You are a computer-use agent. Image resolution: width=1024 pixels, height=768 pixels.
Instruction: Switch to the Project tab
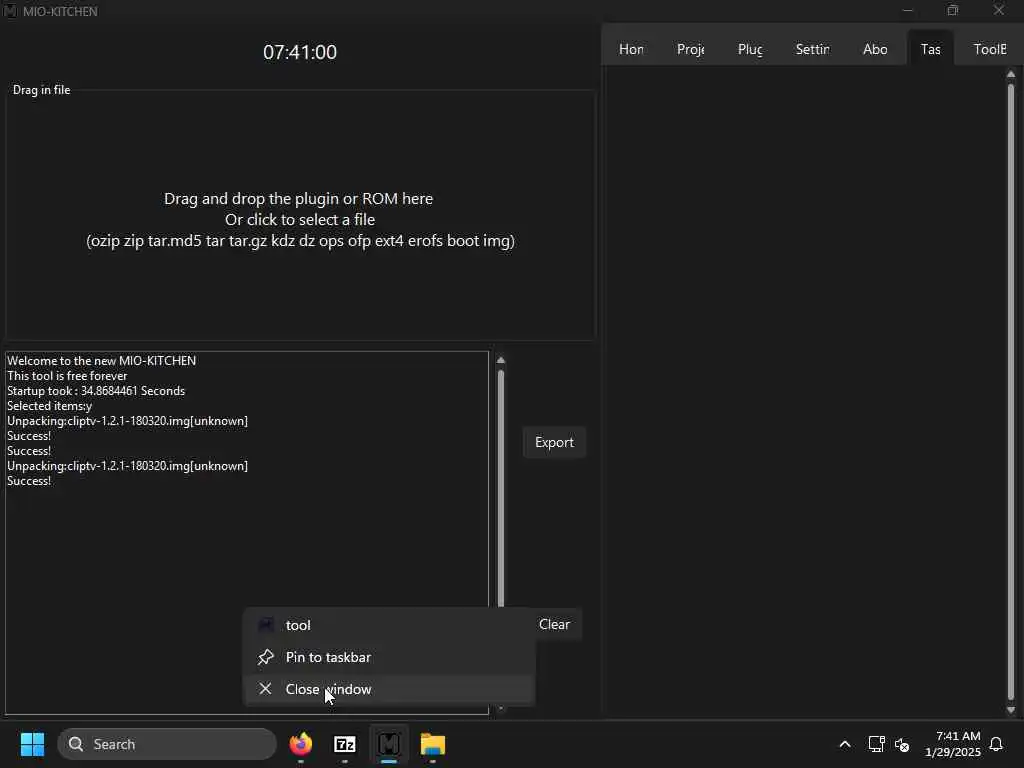[690, 49]
